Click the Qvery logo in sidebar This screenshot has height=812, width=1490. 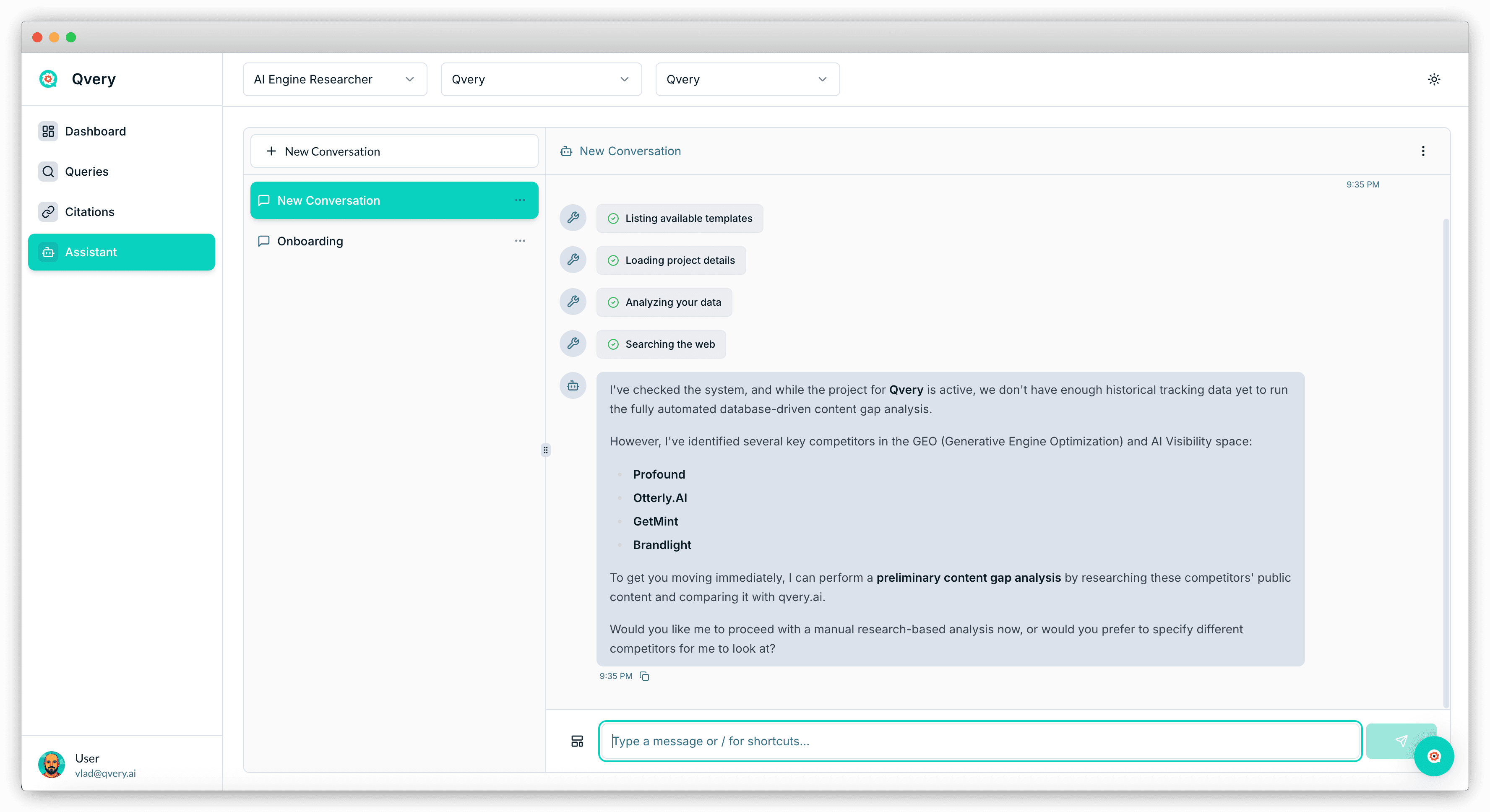(49, 79)
